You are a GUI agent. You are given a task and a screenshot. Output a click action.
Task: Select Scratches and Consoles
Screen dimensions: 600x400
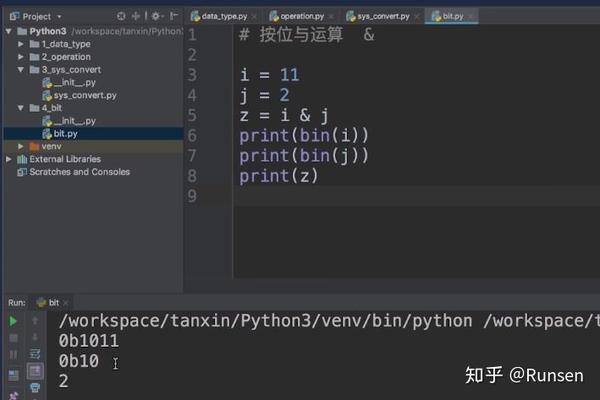pos(80,172)
